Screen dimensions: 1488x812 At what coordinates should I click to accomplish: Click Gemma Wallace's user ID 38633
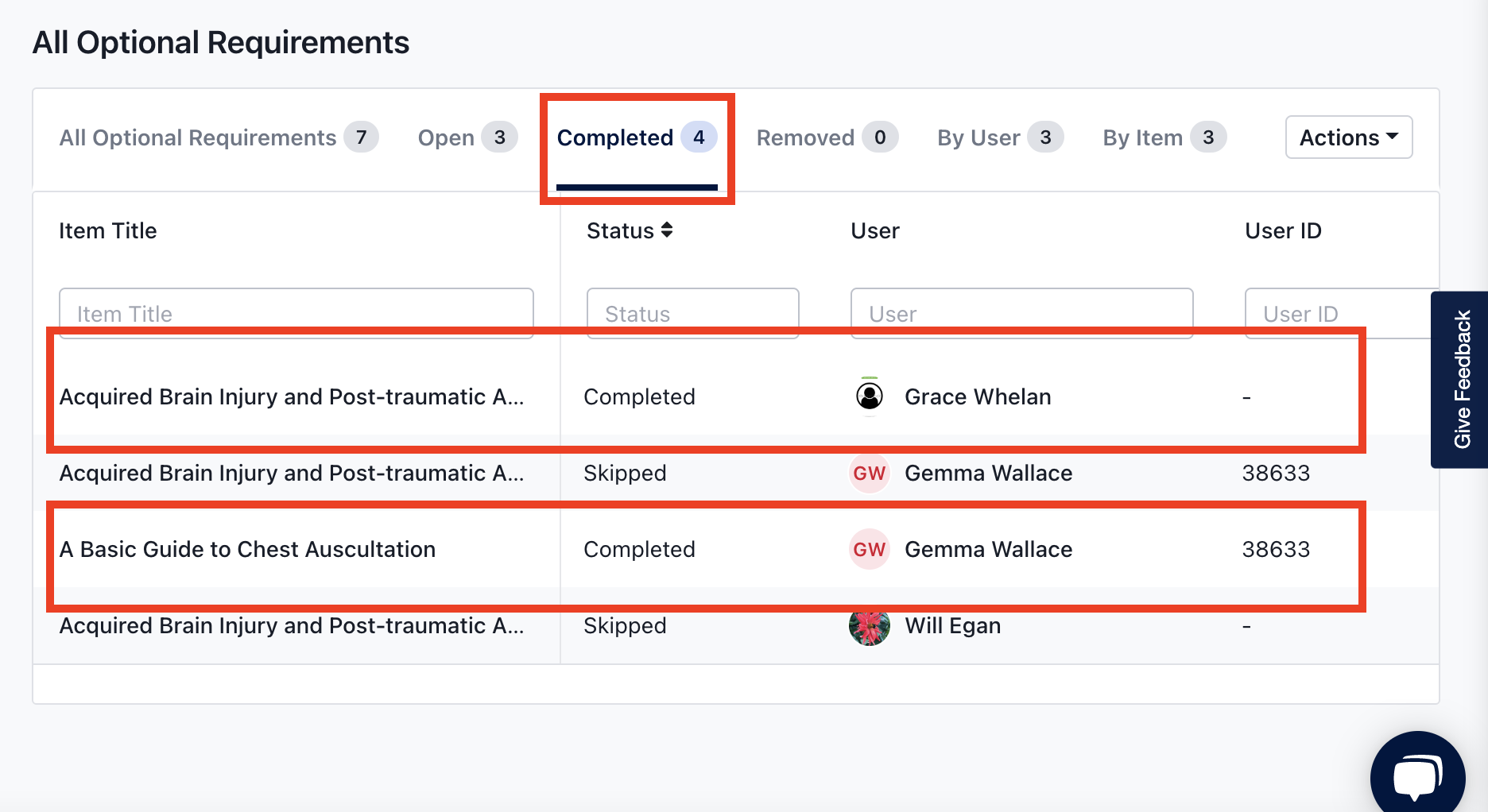1276,549
